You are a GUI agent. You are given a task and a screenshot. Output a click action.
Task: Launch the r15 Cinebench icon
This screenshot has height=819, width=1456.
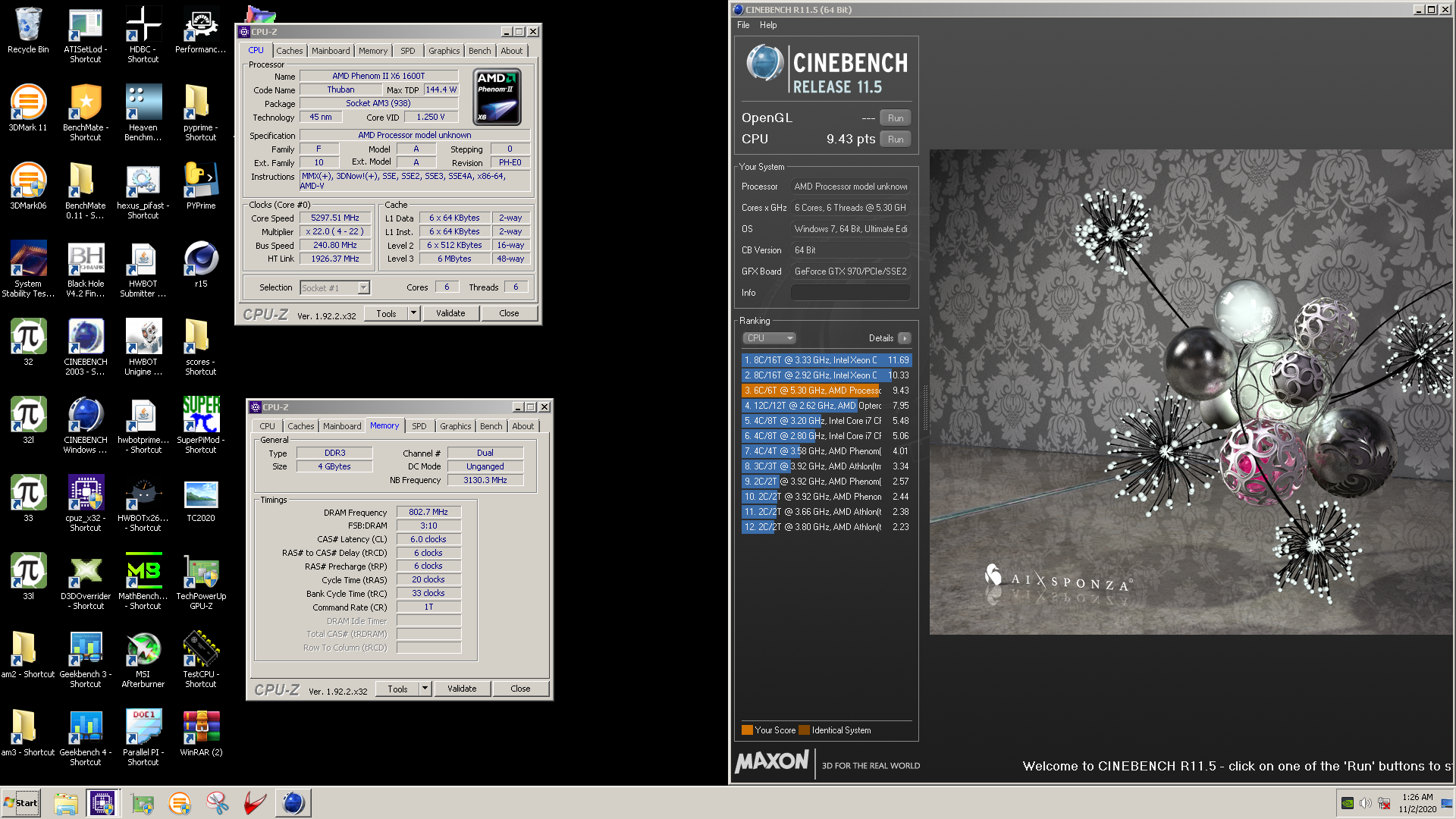(x=201, y=265)
